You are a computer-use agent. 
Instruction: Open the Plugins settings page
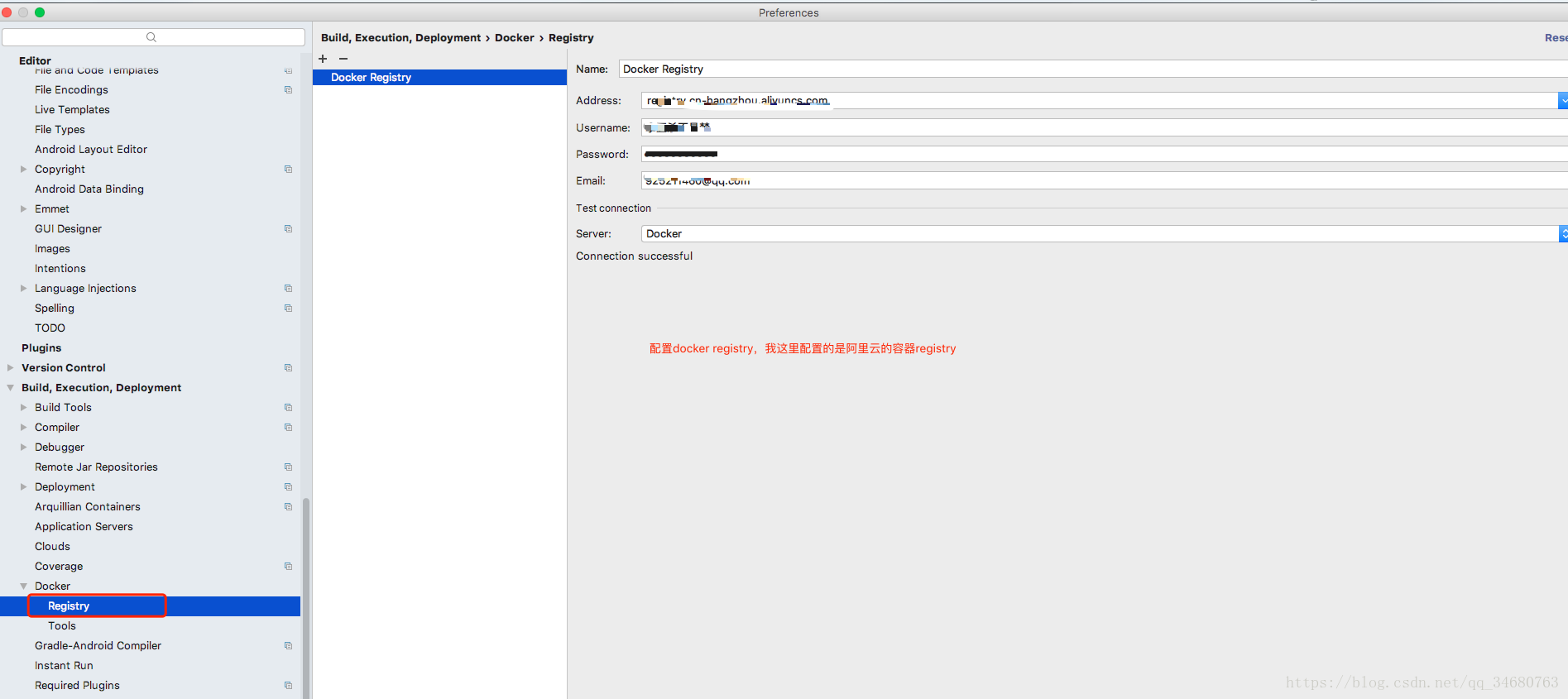41,347
